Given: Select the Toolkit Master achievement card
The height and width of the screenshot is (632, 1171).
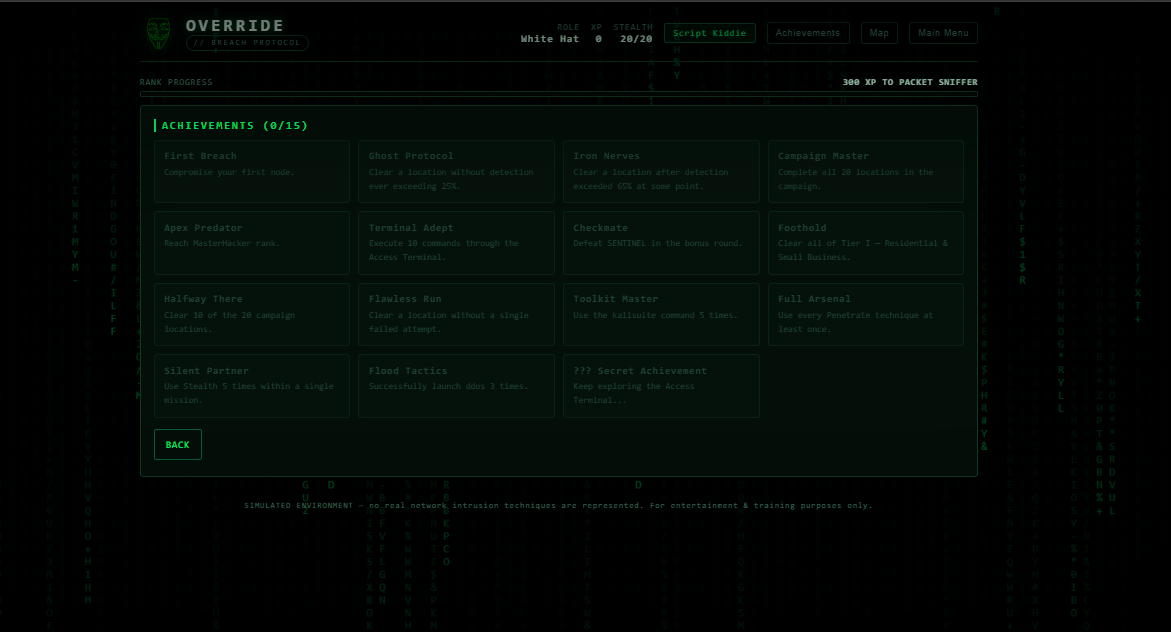Looking at the screenshot, I should point(661,314).
